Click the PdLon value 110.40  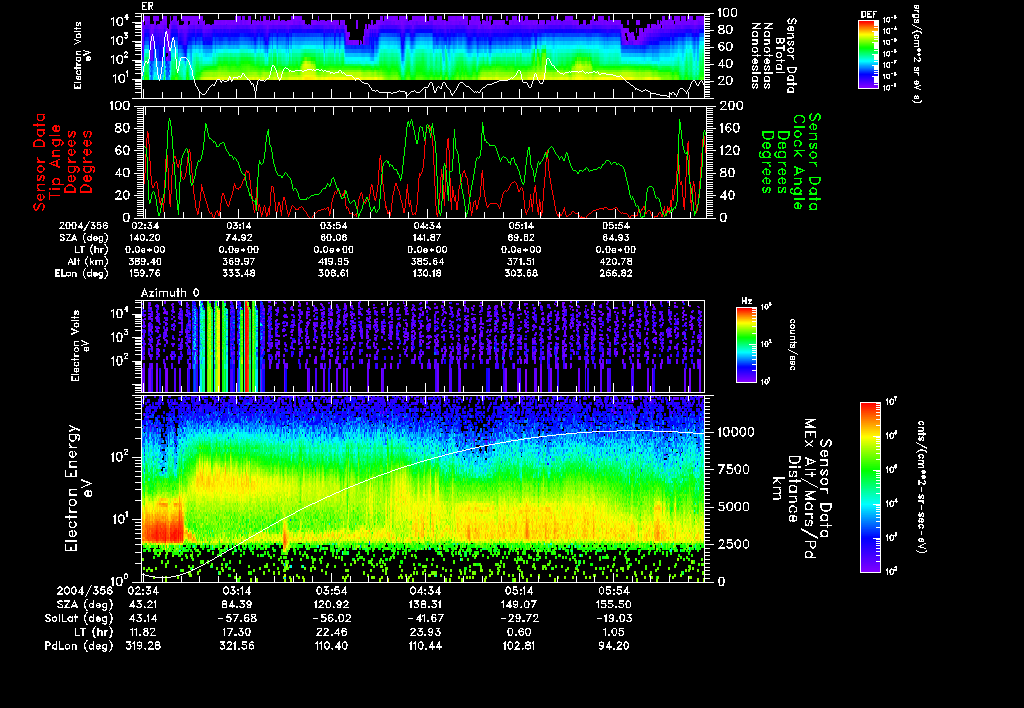(331, 646)
